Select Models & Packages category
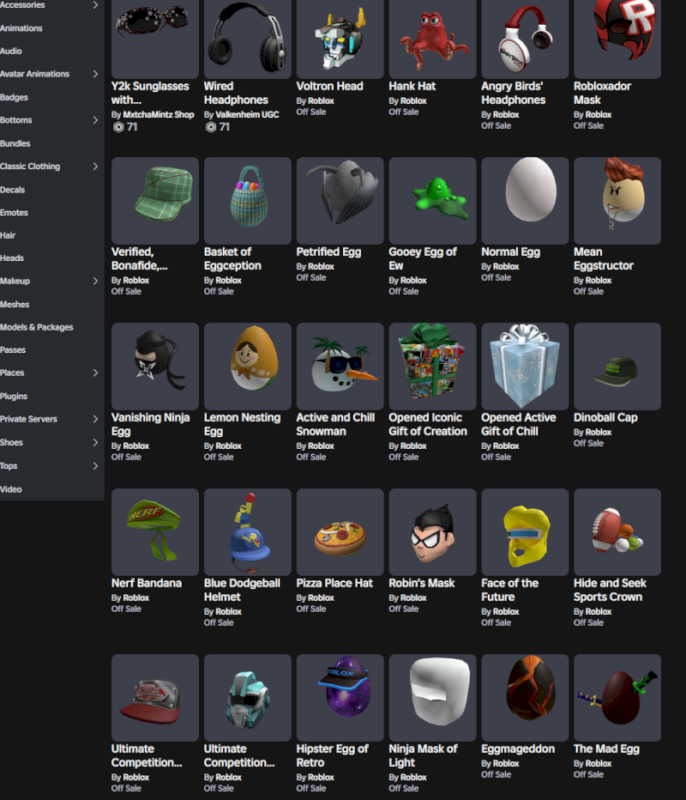Image resolution: width=686 pixels, height=800 pixels. [37, 327]
